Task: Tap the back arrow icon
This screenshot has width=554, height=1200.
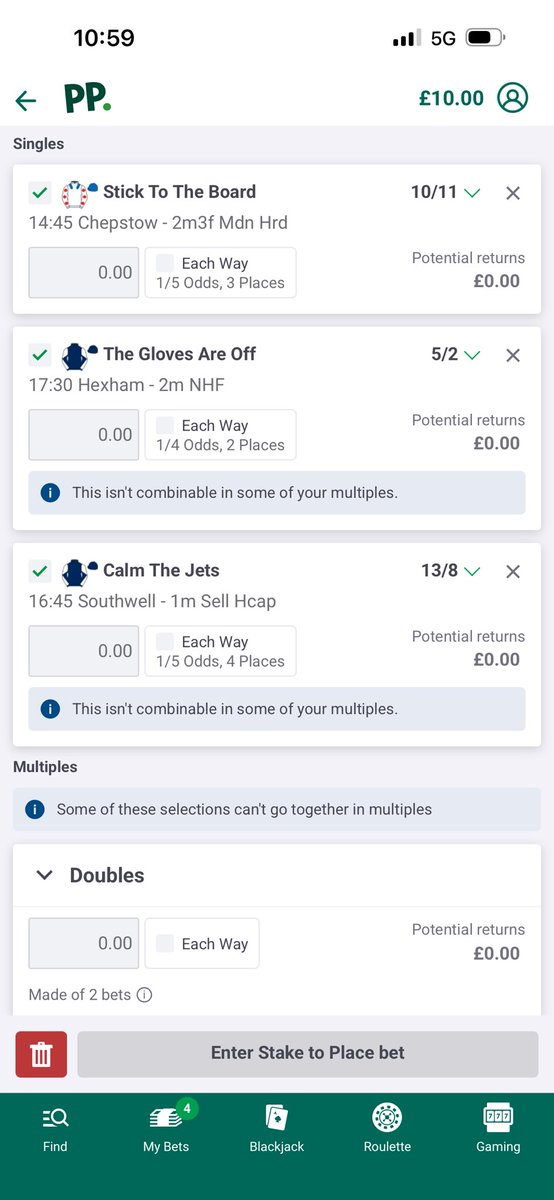Action: pyautogui.click(x=26, y=100)
